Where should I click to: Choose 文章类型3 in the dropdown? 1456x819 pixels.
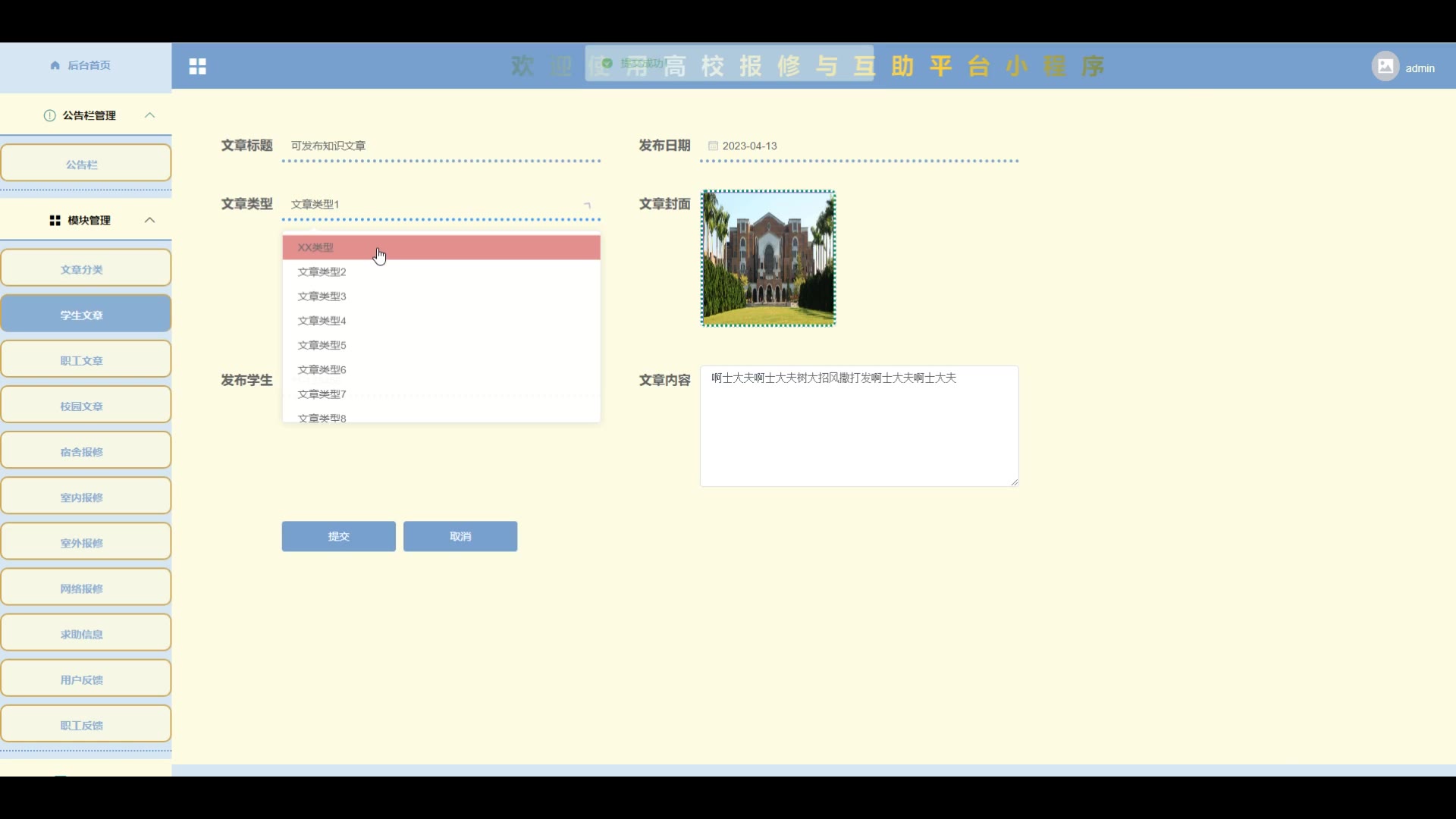322,297
